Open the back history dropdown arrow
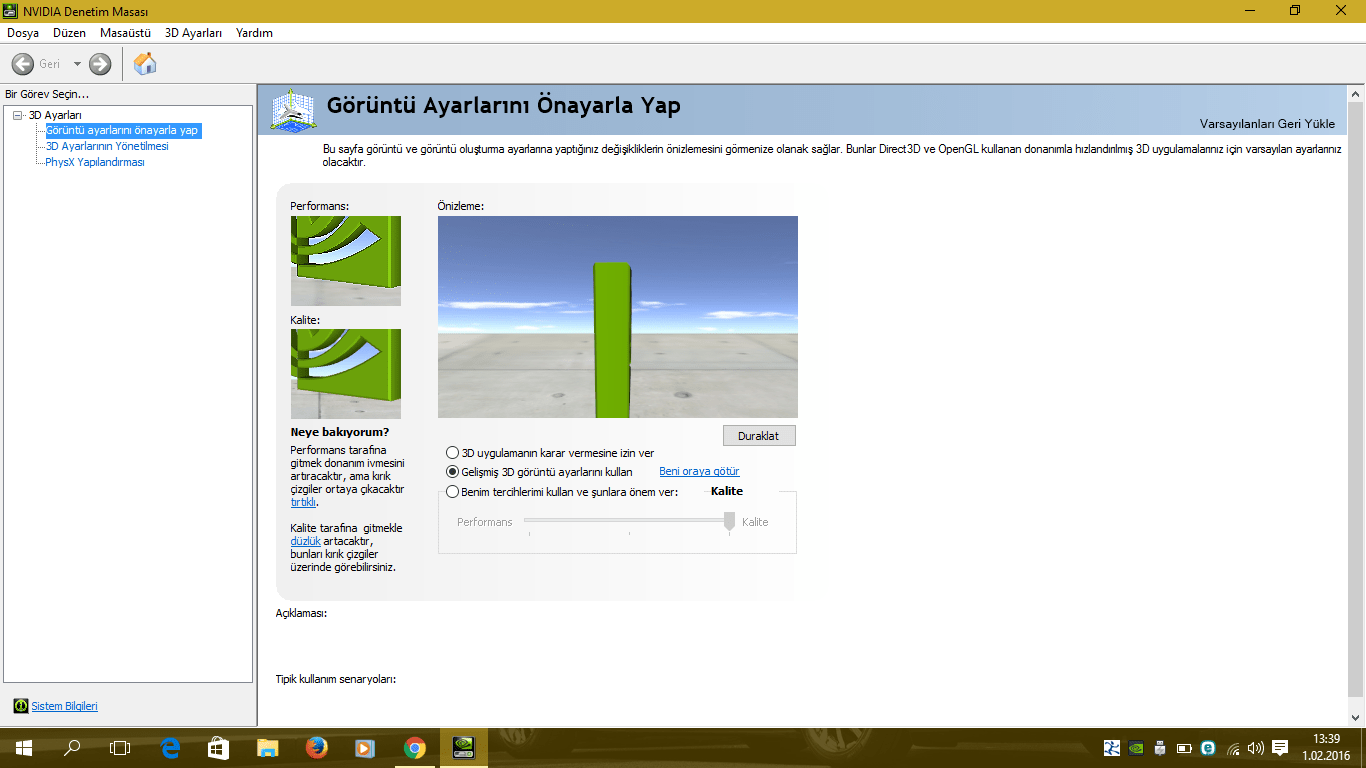This screenshot has height=768, width=1366. (x=77, y=64)
